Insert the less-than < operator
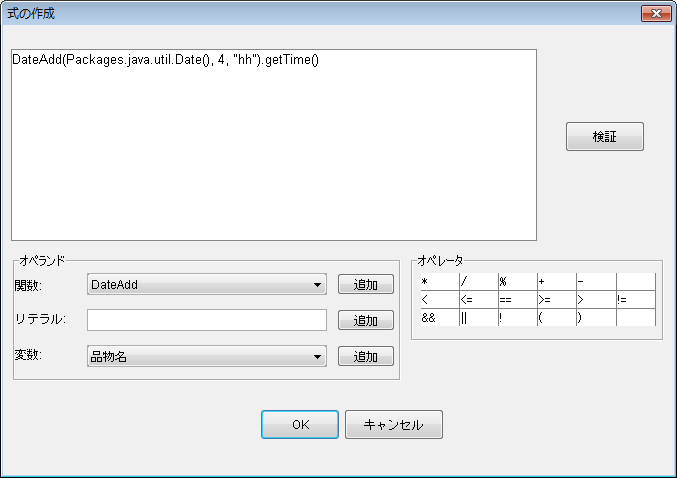The width and height of the screenshot is (677, 478). (x=440, y=300)
